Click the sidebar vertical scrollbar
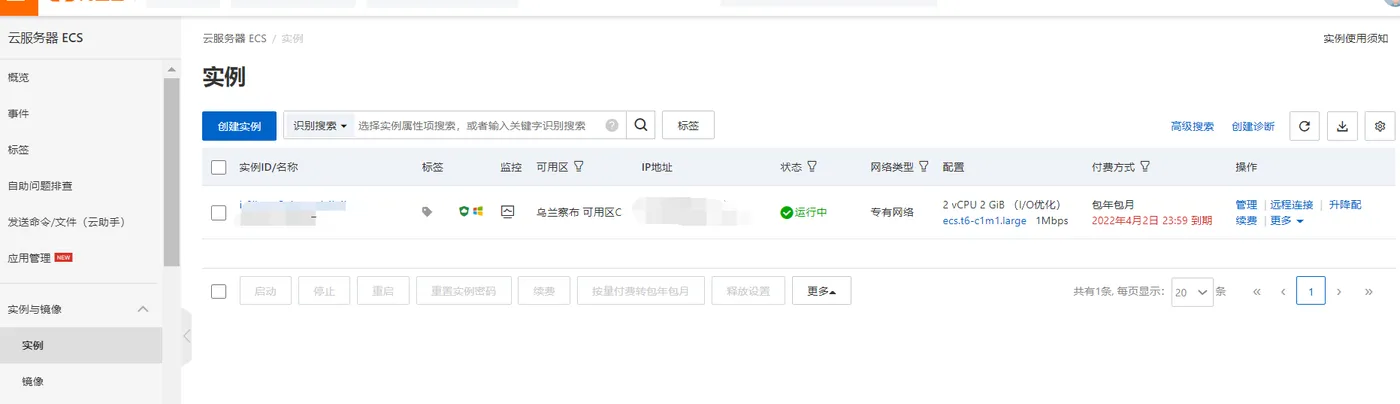Screen dimensions: 1400x404 [171, 170]
